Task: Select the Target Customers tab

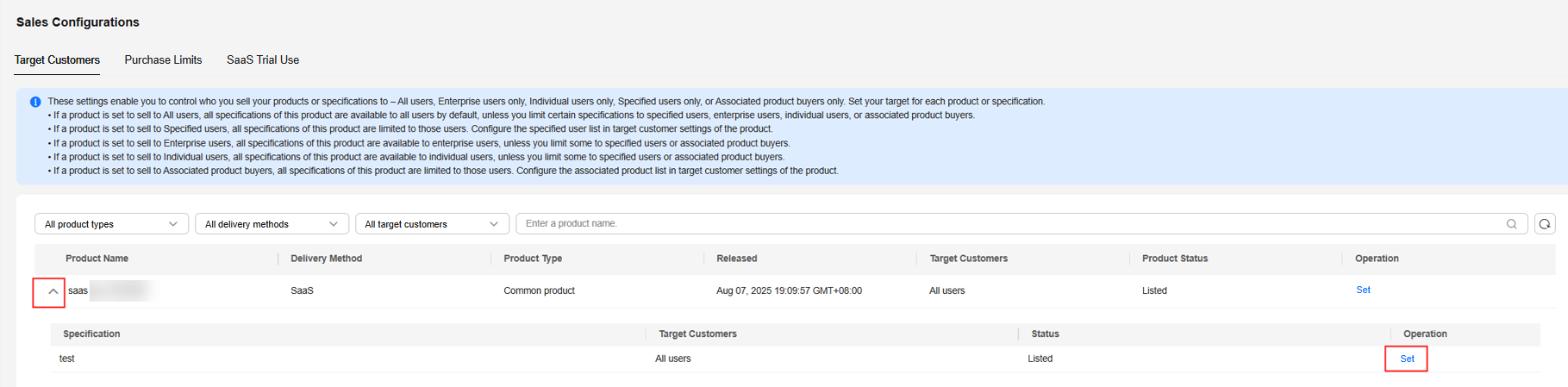Action: click(57, 60)
